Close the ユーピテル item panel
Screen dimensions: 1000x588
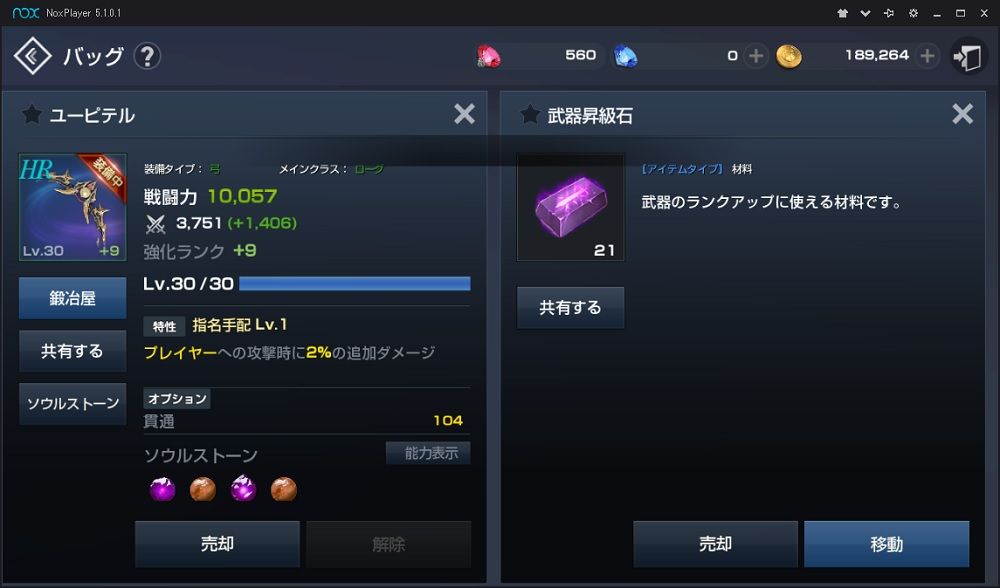464,114
